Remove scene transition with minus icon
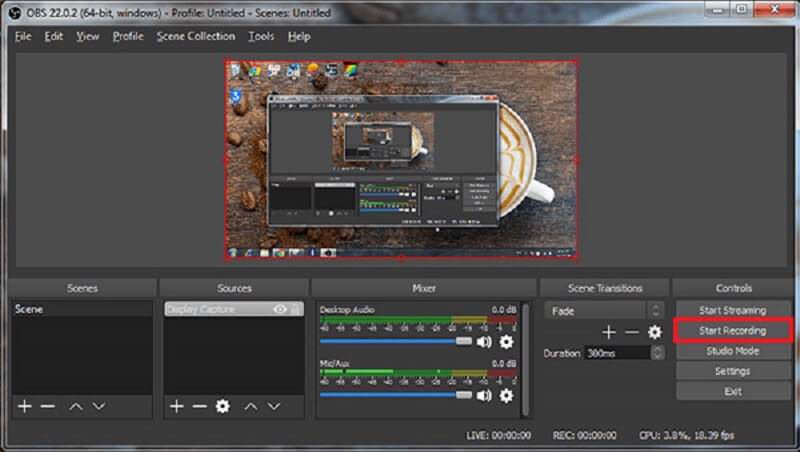Screen dimensions: 800x452 tap(632, 333)
